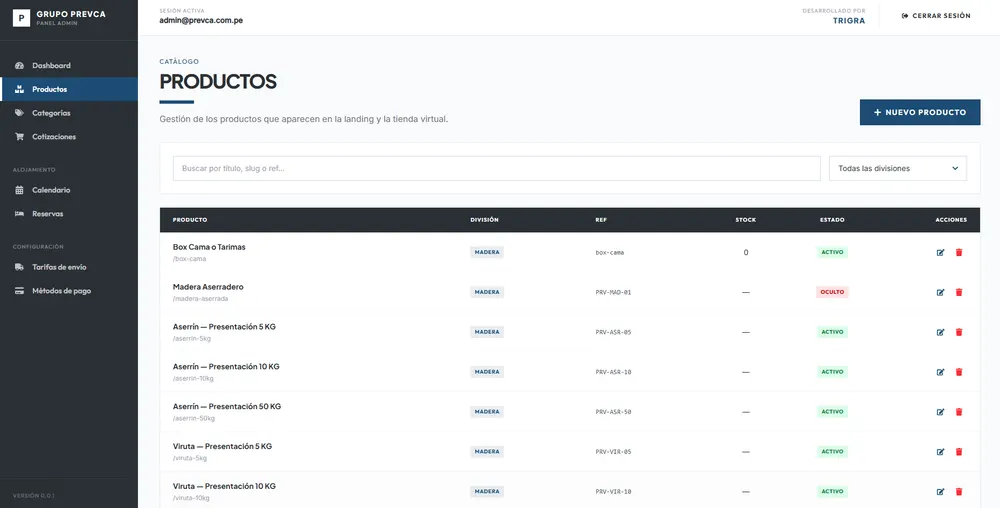
Task: Click the Versión 0.0.1 label
Action: 34,495
